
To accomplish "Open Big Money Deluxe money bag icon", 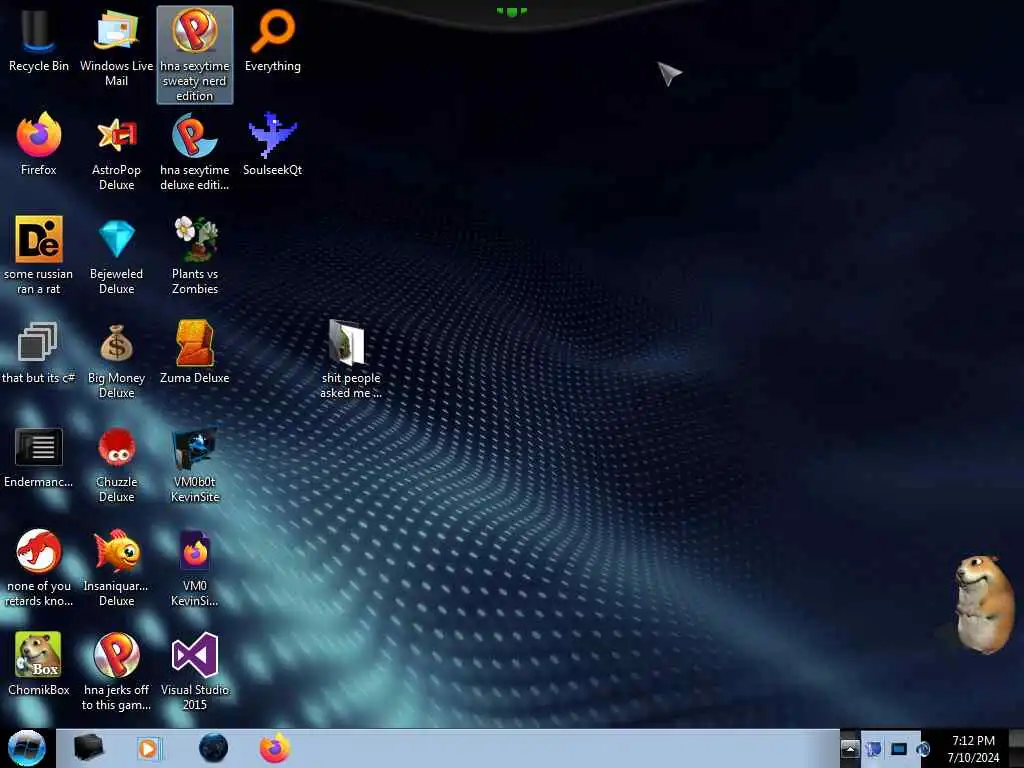I will (x=116, y=360).
